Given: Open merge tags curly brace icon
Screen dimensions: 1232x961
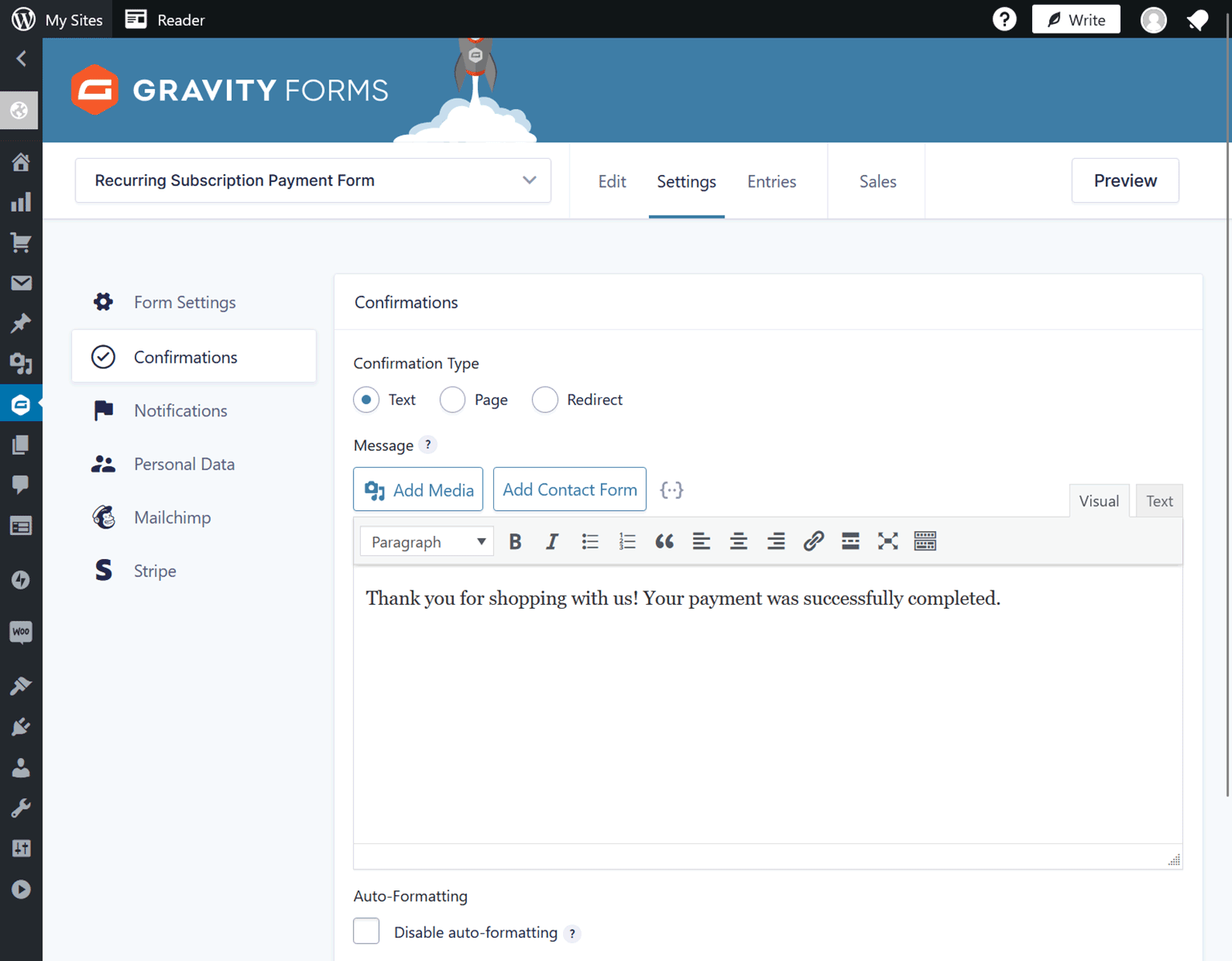Looking at the screenshot, I should point(671,490).
